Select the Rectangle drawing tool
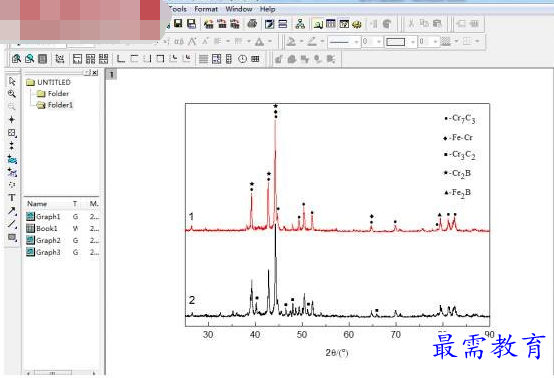Screen dimensions: 554x378 pos(12,237)
